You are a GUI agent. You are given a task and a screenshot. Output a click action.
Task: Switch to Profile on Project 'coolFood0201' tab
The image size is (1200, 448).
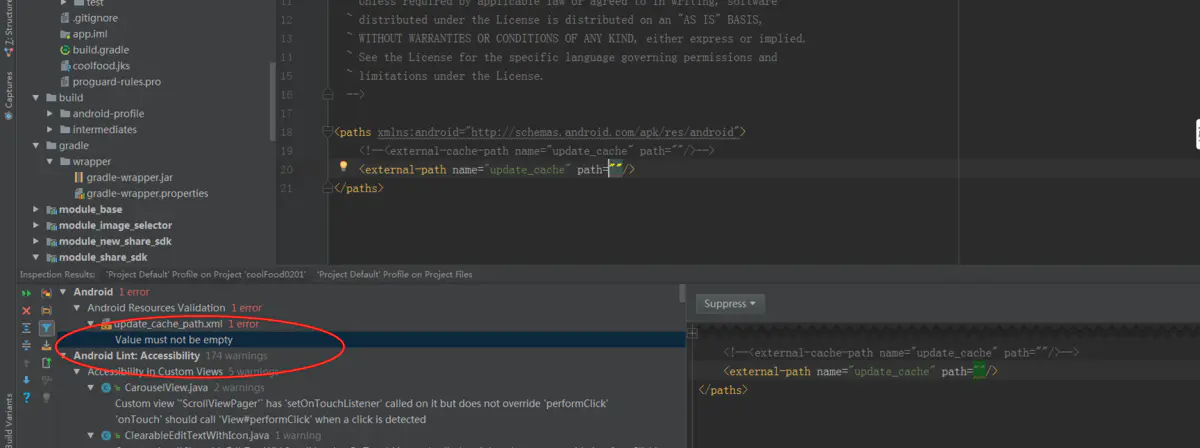click(204, 274)
